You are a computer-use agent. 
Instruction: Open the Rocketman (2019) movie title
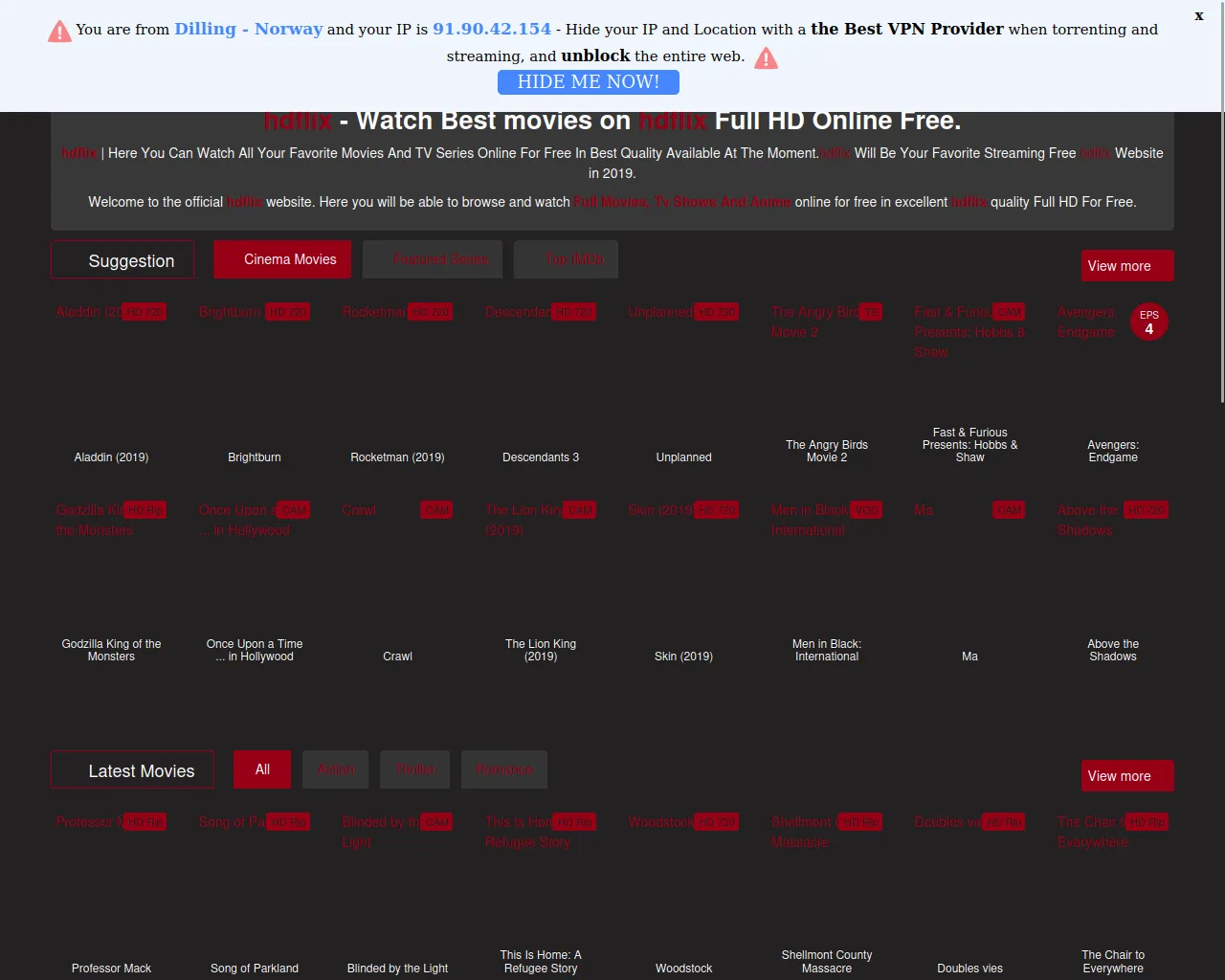(397, 457)
